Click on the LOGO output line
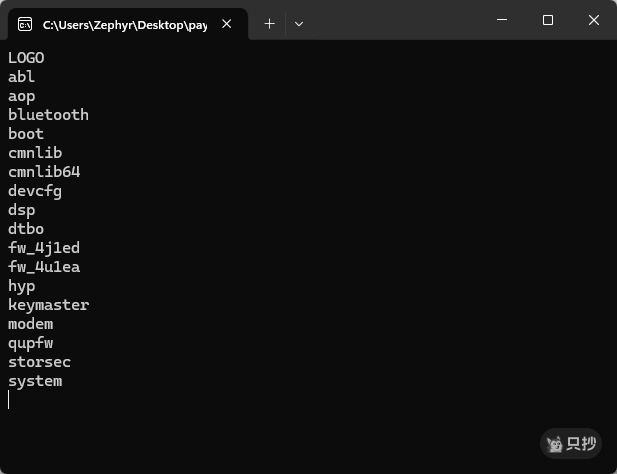Screen dimensions: 617x474 click(26, 58)
